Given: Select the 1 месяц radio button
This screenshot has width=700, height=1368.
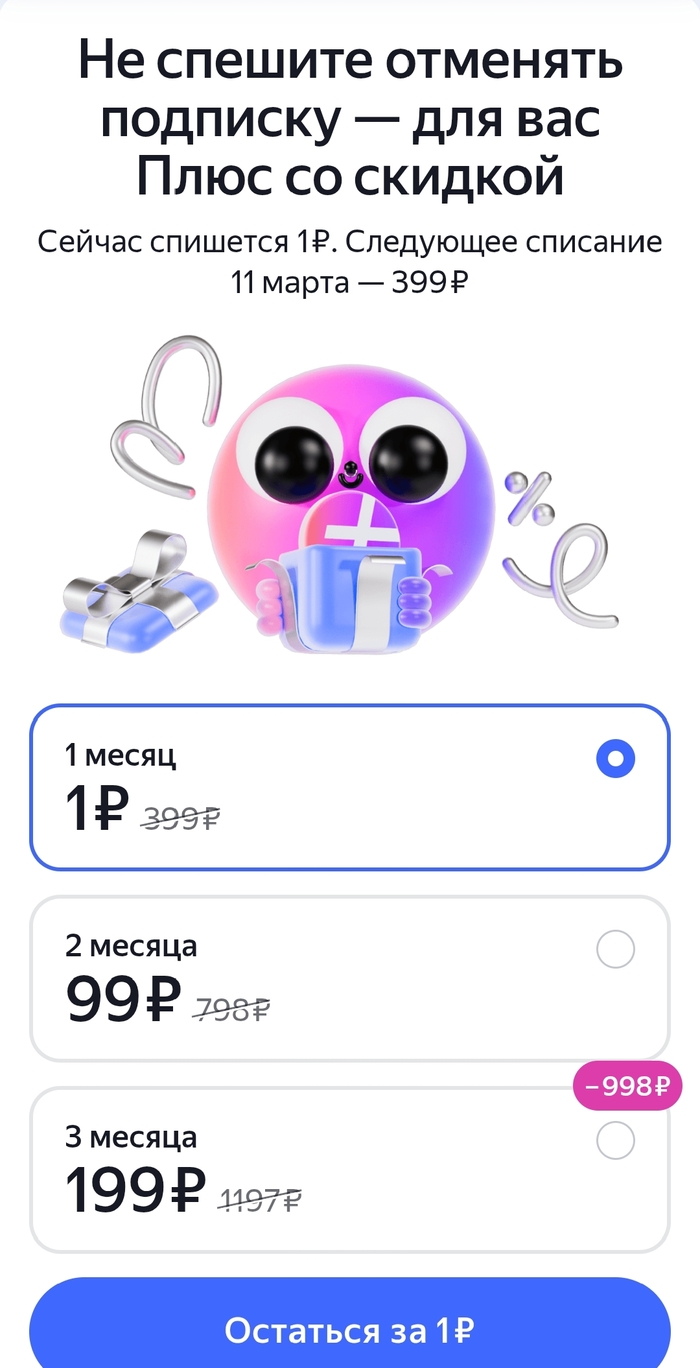Looking at the screenshot, I should [615, 760].
